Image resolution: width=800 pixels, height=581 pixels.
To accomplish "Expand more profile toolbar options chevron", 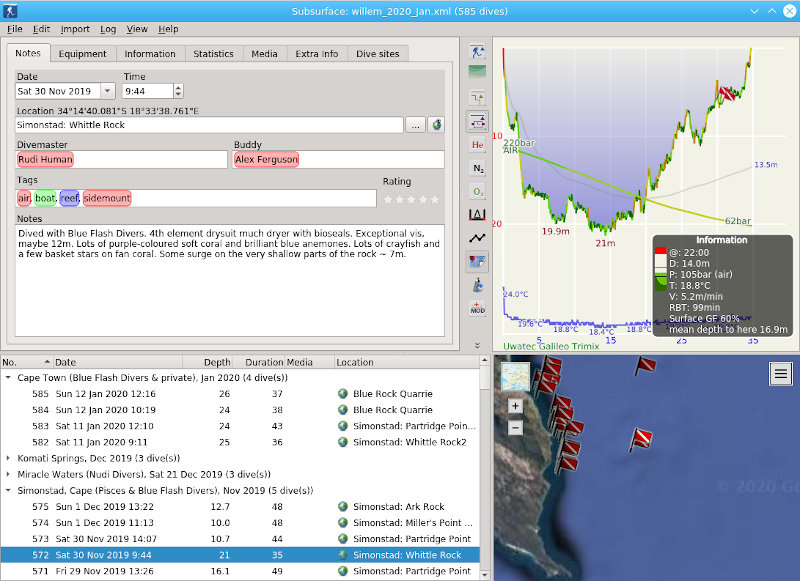I will click(x=477, y=344).
